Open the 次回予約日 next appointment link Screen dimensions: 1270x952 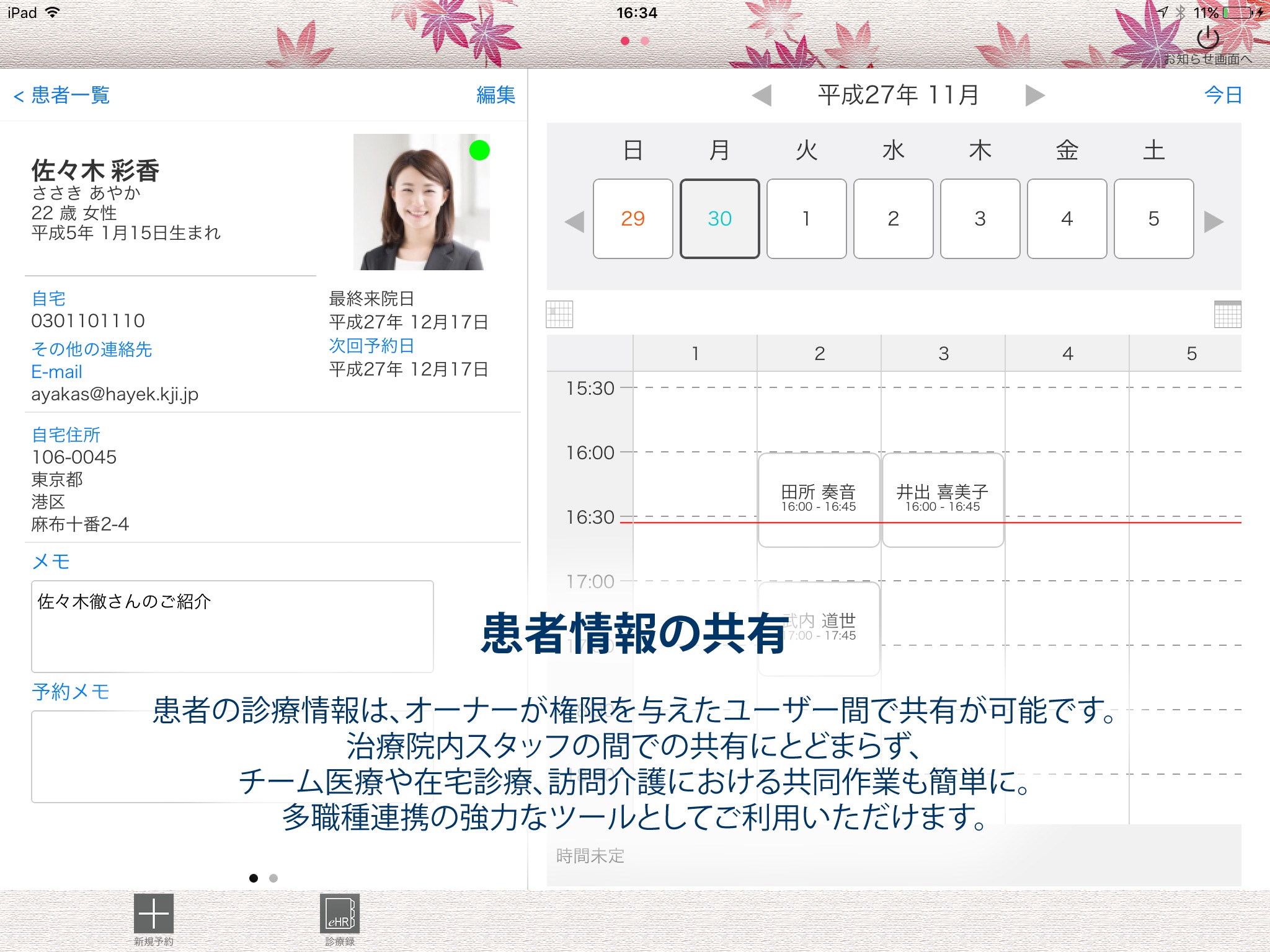pyautogui.click(x=371, y=346)
